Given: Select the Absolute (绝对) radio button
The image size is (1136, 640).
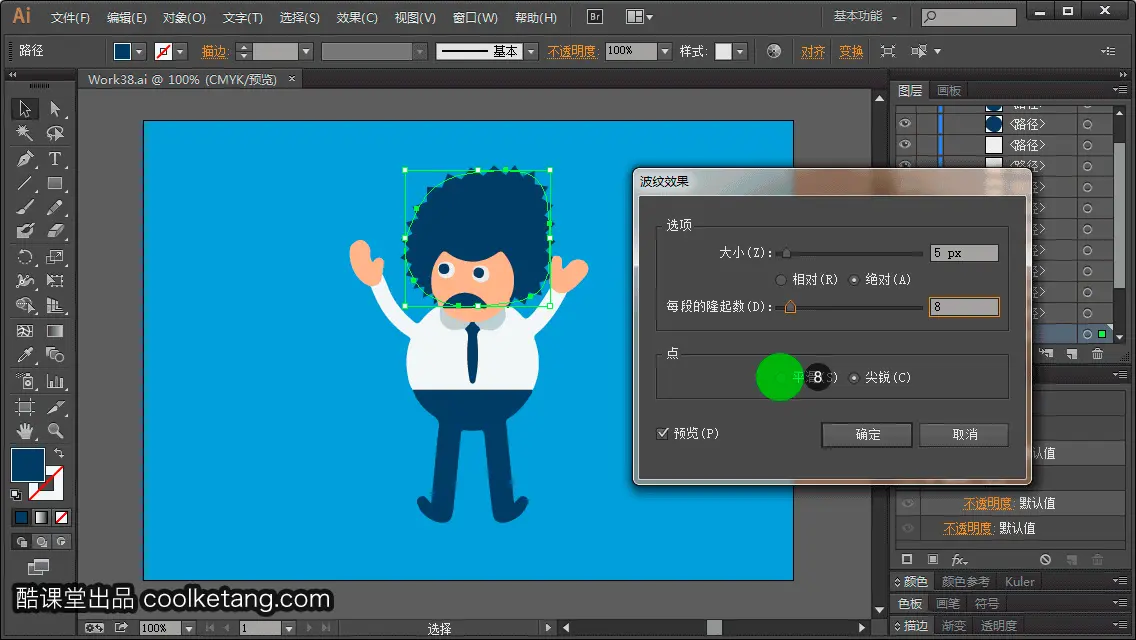Looking at the screenshot, I should coord(853,280).
